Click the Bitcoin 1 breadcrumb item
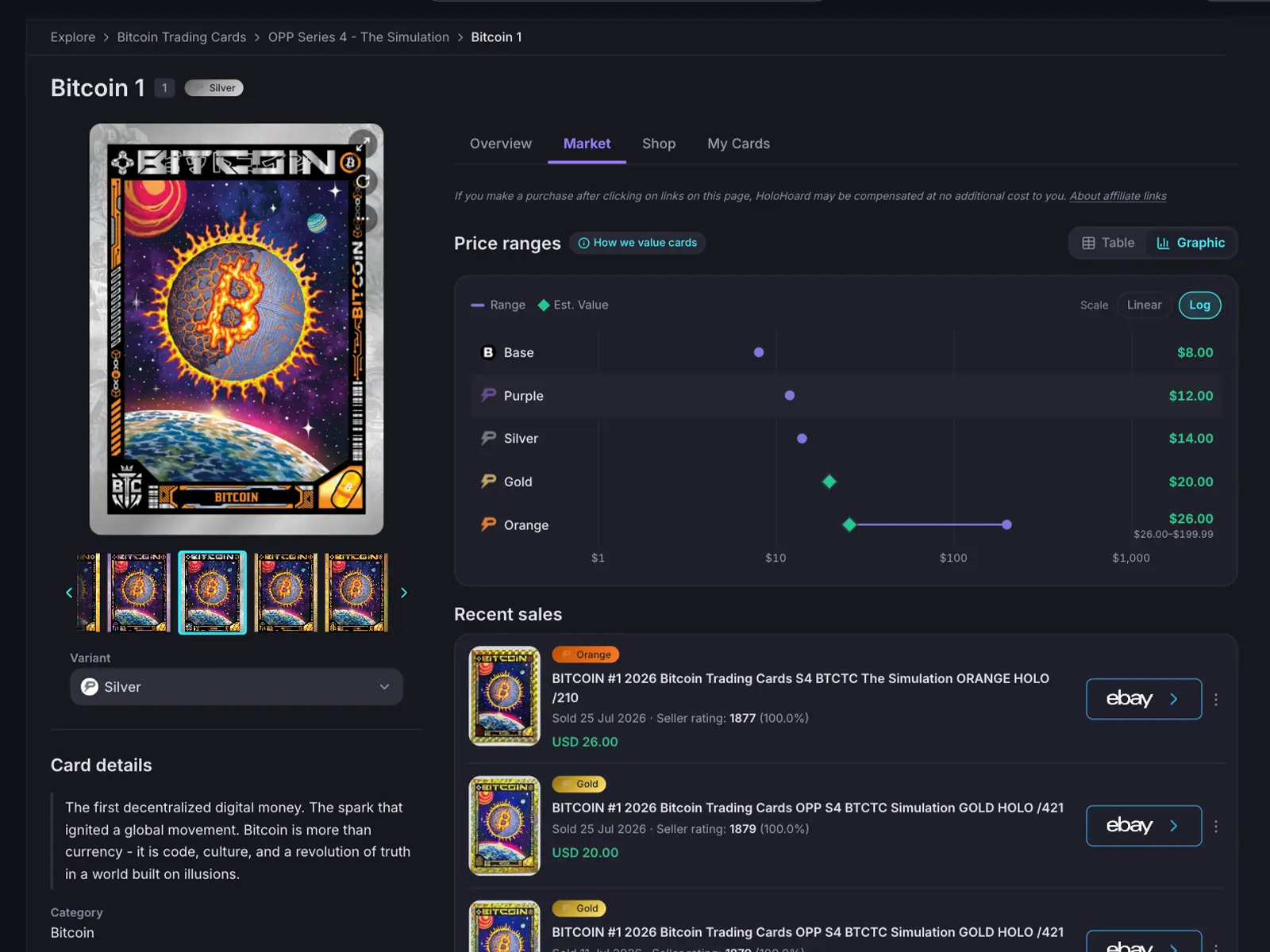The height and width of the screenshot is (952, 1270). pyautogui.click(x=496, y=37)
